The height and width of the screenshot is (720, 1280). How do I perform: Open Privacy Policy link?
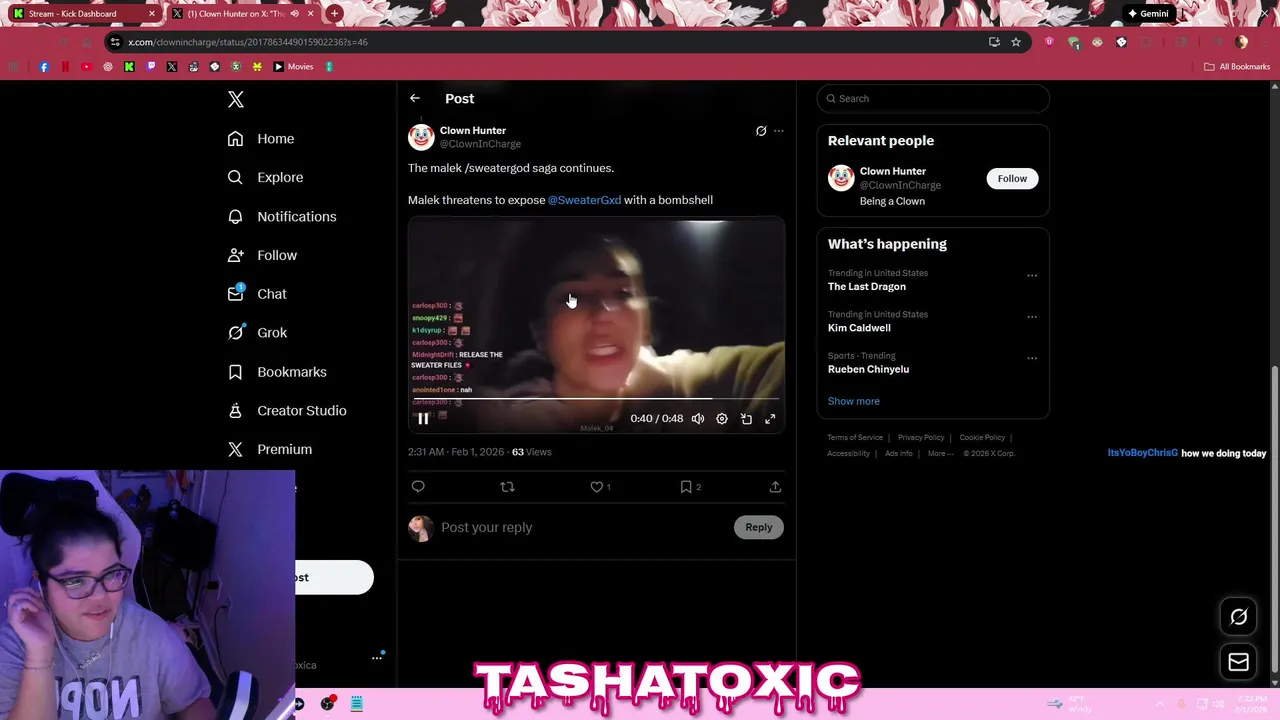(921, 437)
